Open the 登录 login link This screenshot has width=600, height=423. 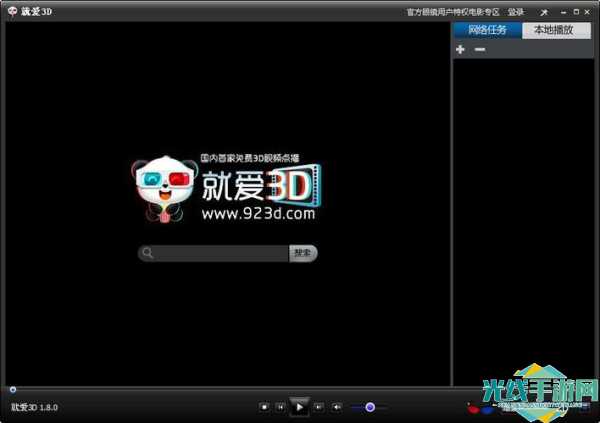515,12
